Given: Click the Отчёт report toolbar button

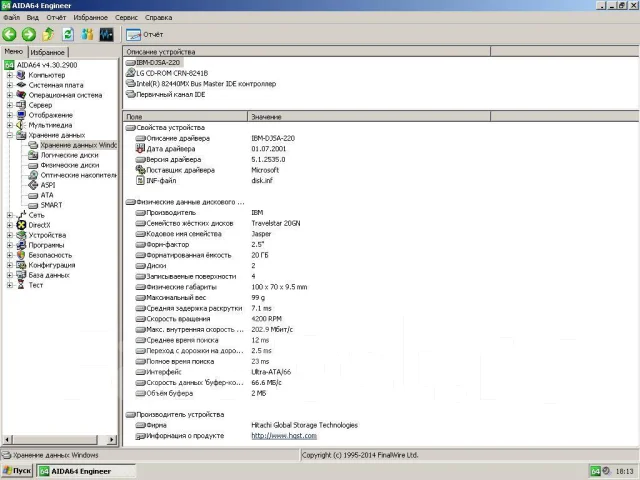Looking at the screenshot, I should [144, 35].
